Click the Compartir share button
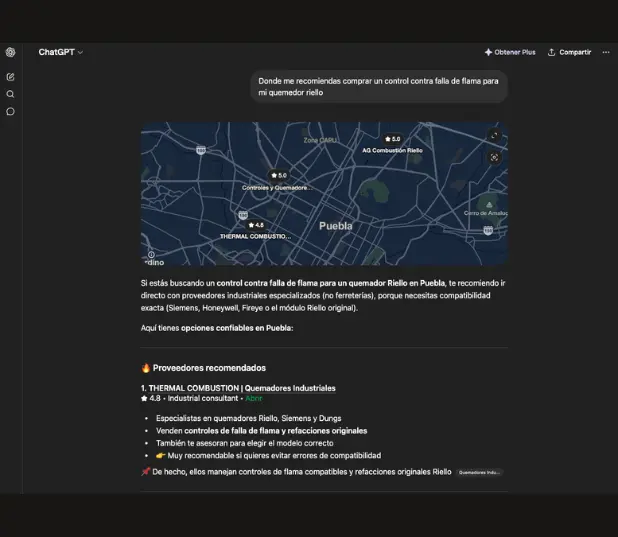 (570, 52)
